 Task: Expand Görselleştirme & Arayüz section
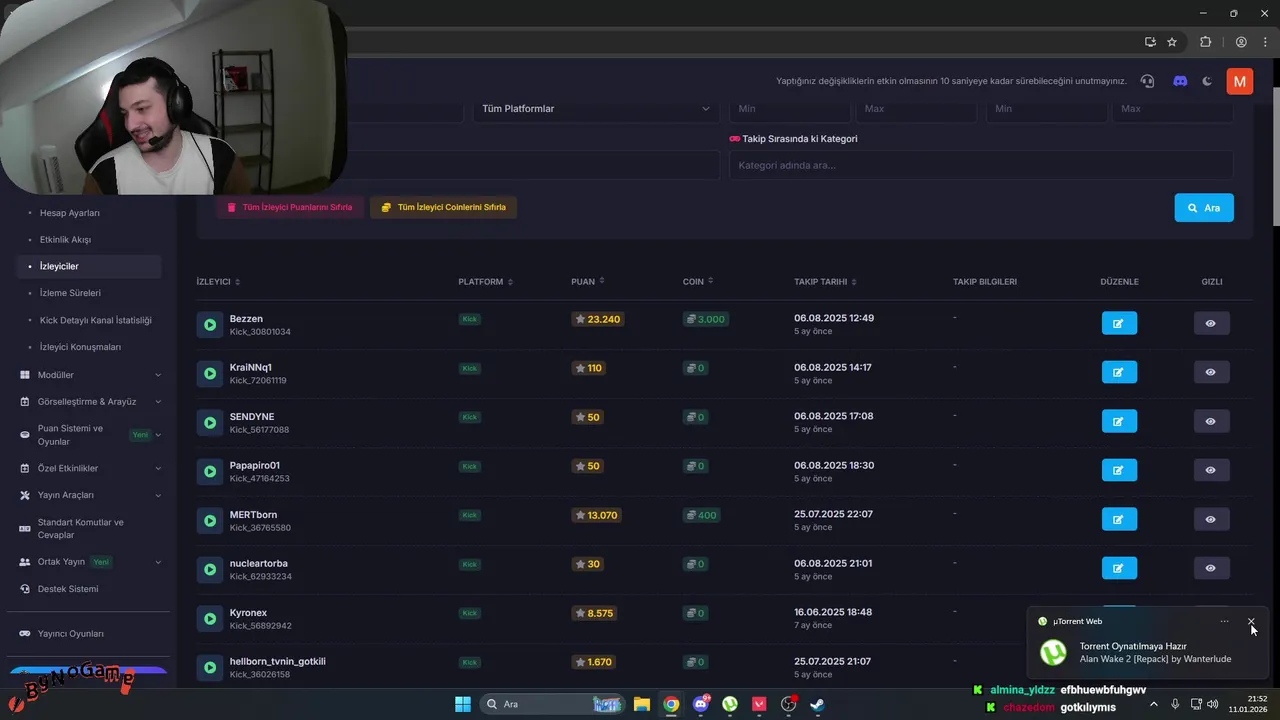click(90, 402)
